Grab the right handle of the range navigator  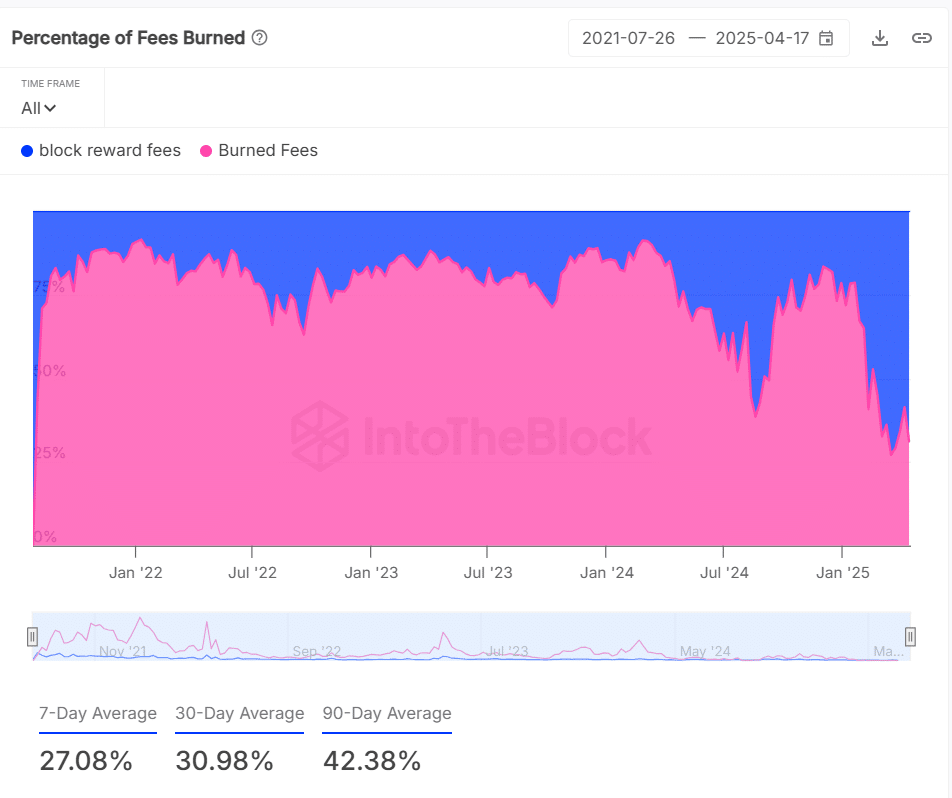coord(910,636)
